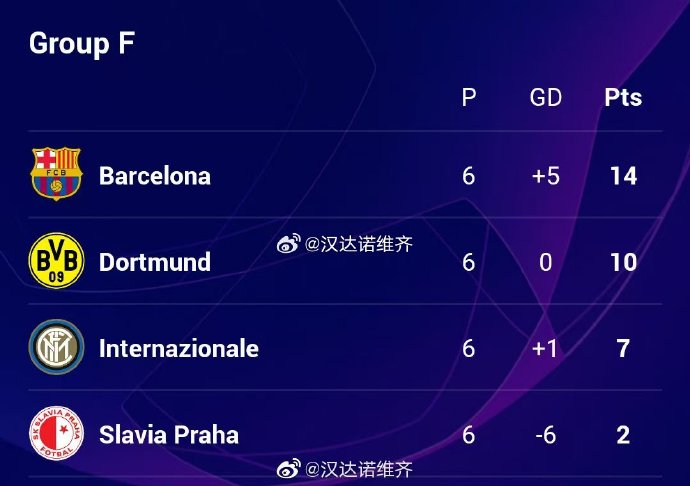Open the Slavia Praha team name
This screenshot has width=690, height=486.
click(x=169, y=434)
